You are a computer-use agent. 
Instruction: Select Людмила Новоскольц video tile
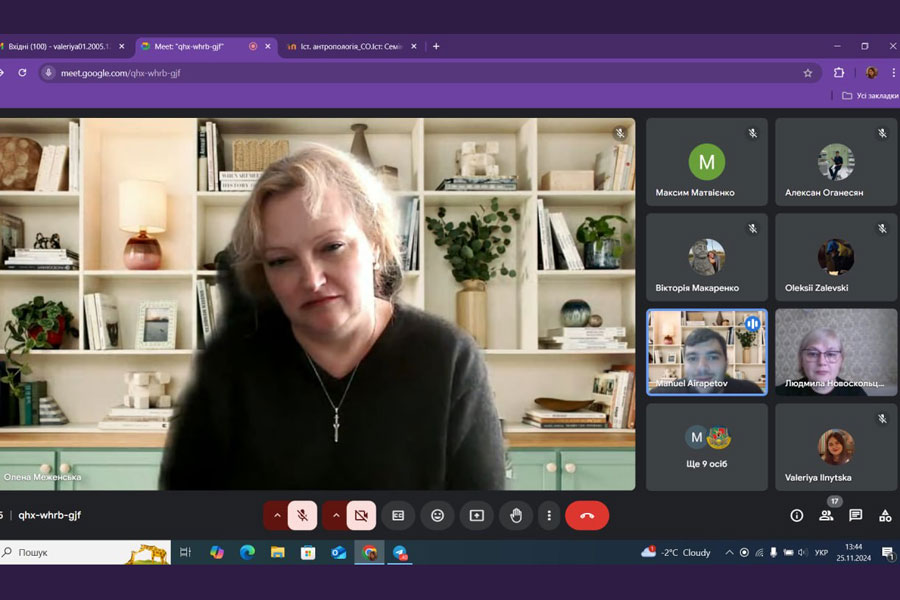tap(836, 352)
